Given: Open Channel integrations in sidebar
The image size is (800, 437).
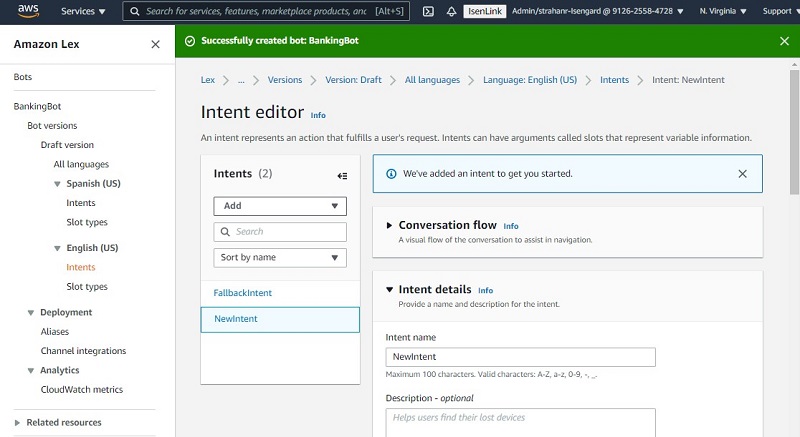Looking at the screenshot, I should 83,351.
